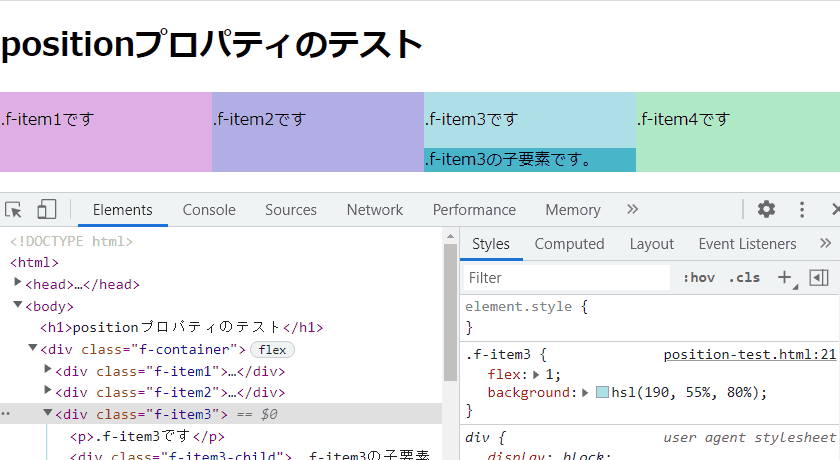Collapse the body element node
This screenshot has height=460, width=840.
click(x=18, y=305)
